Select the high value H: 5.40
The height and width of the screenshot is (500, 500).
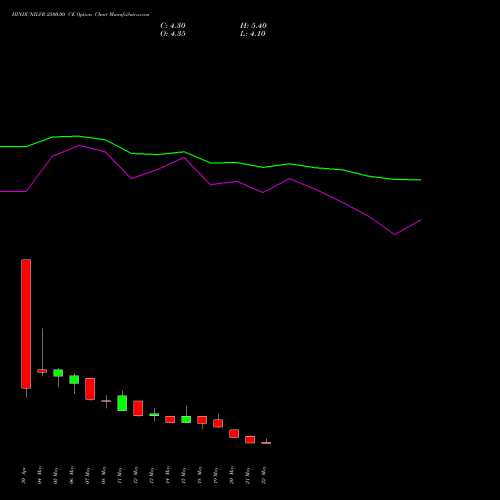253,26
